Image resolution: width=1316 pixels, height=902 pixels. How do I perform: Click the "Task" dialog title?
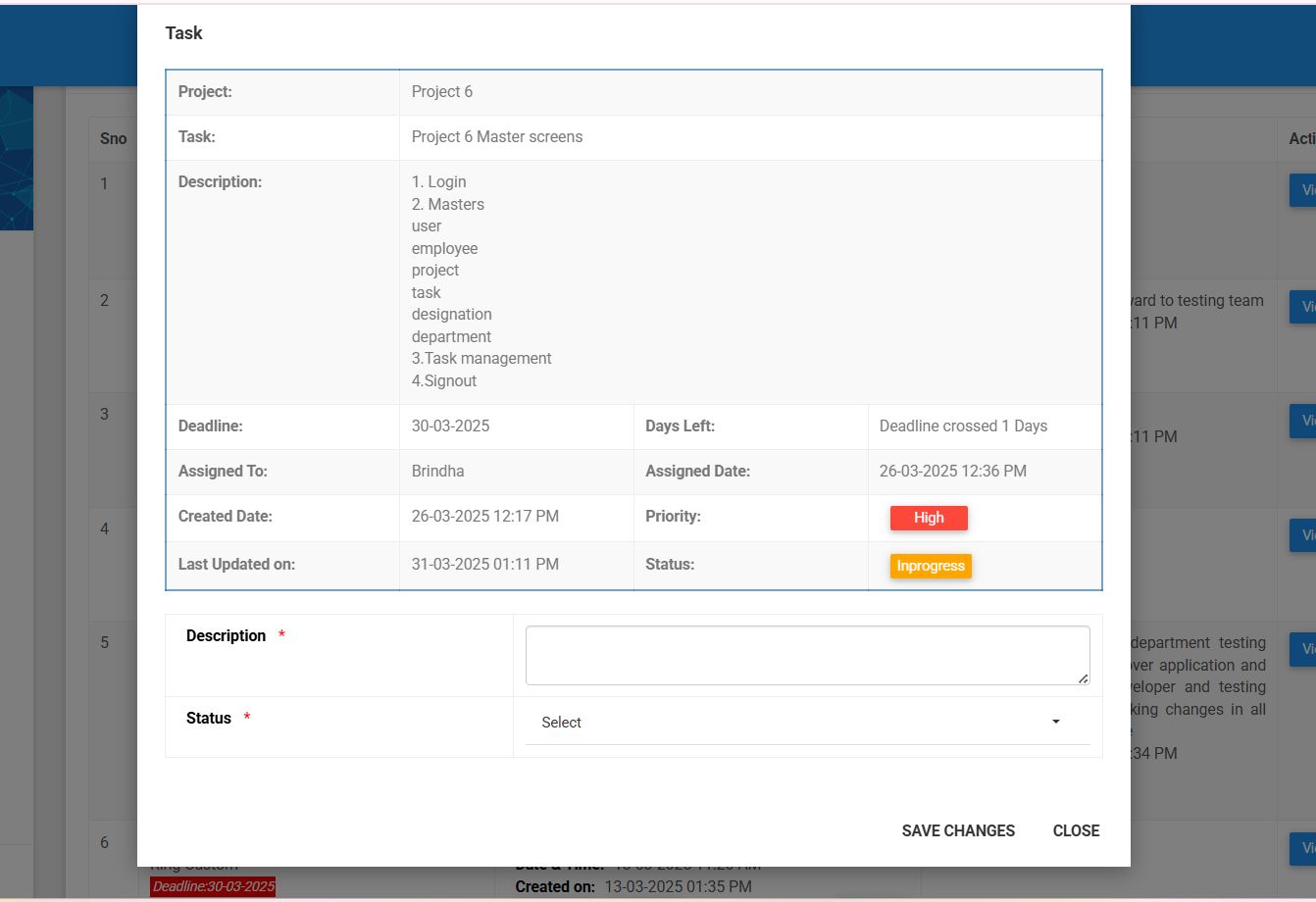(x=183, y=33)
